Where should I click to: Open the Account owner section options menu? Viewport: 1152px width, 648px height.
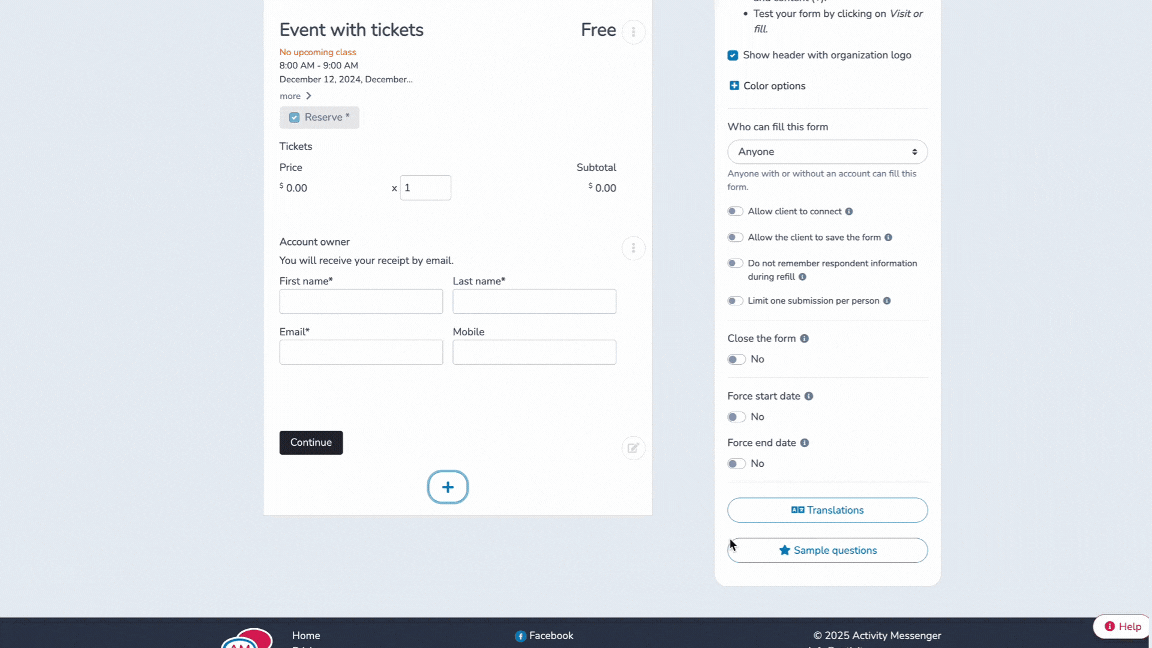633,248
